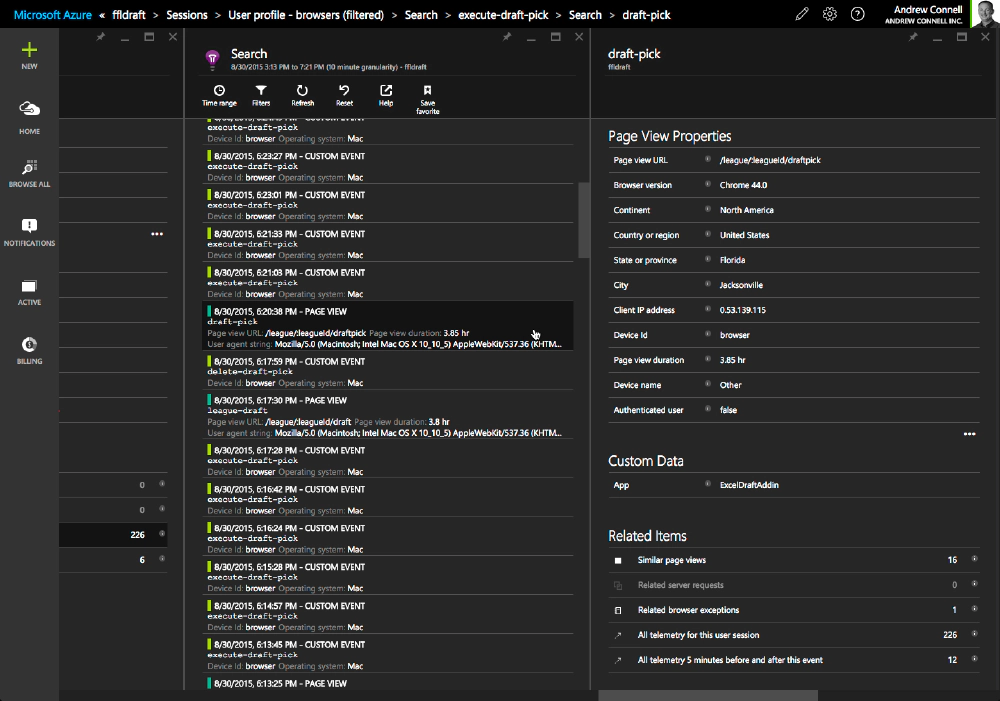Open All telemetry for this user session

[794, 635]
